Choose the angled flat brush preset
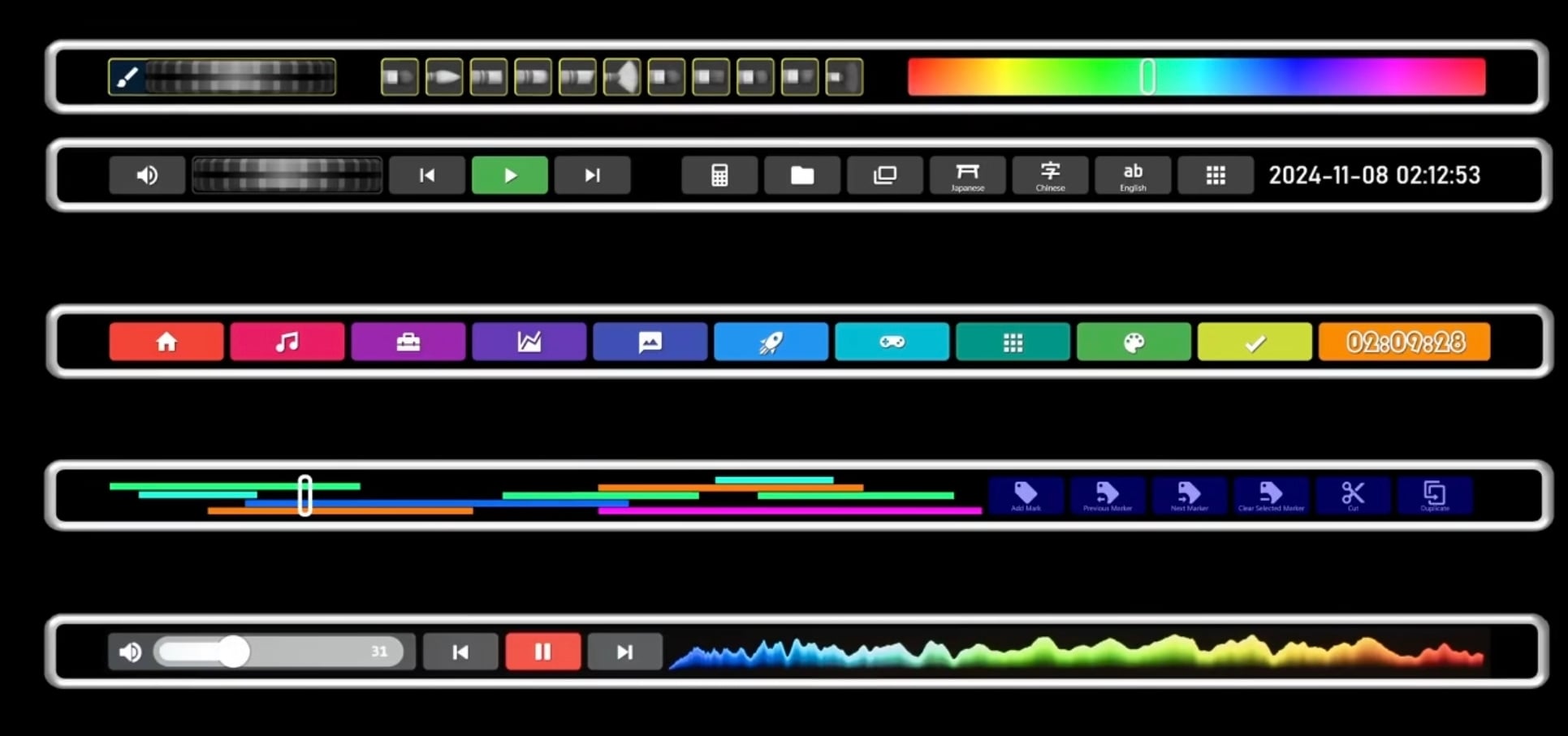This screenshot has width=1568, height=736. tap(577, 77)
